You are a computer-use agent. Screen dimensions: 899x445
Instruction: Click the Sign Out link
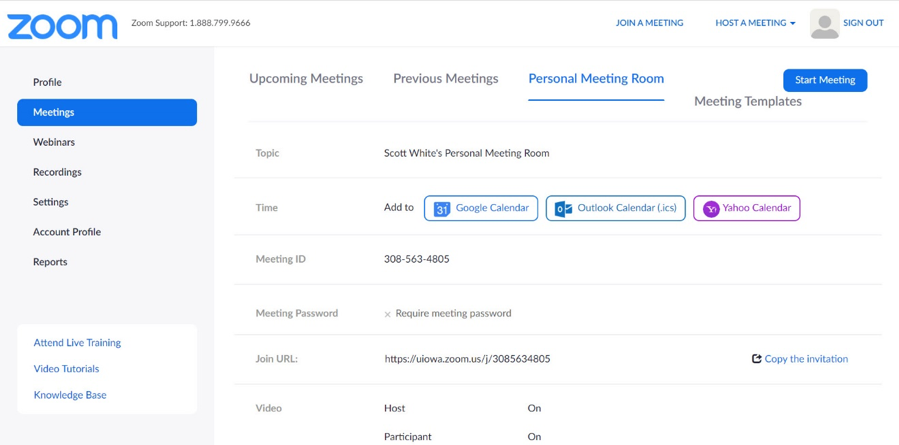point(862,23)
